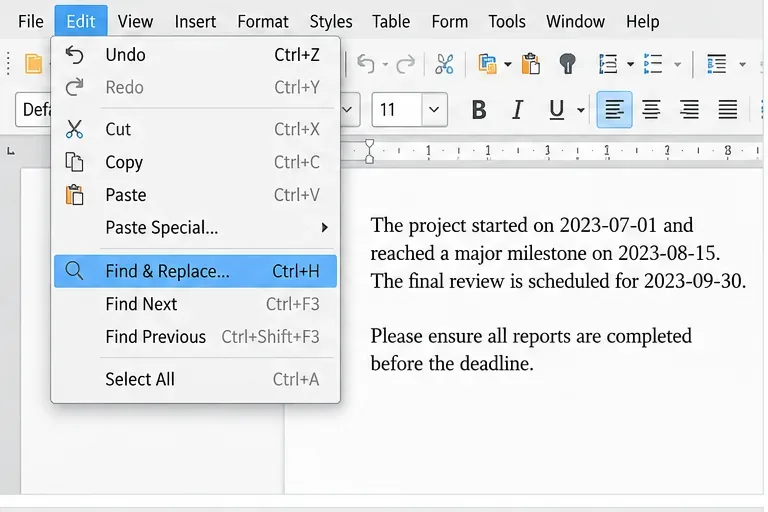Viewport: 768px width, 512px height.
Task: Choose Cut from the Edit menu
Action: tap(195, 129)
